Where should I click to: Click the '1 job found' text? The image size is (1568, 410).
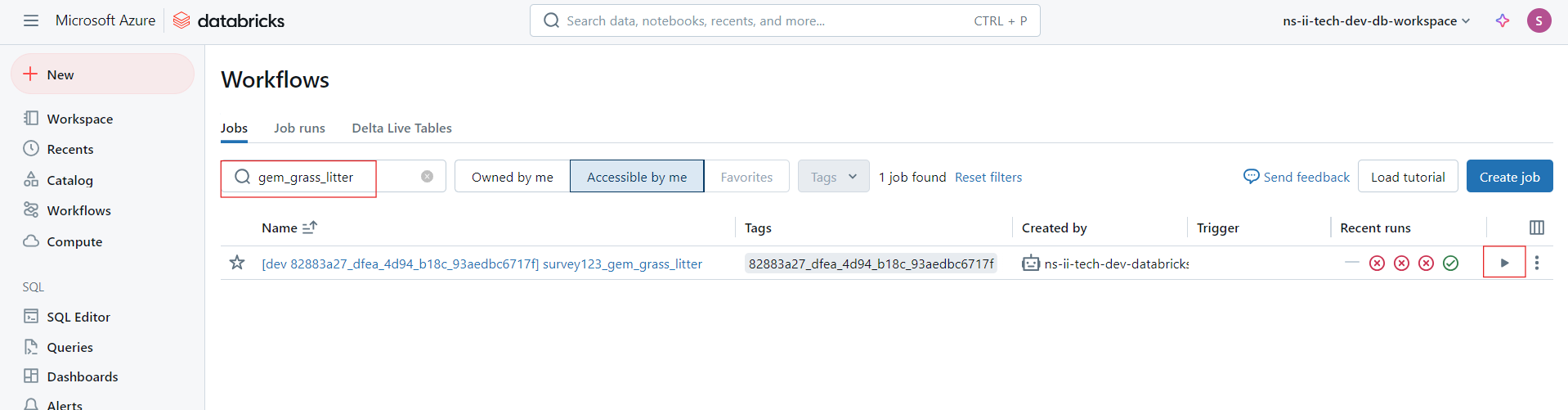pos(912,177)
